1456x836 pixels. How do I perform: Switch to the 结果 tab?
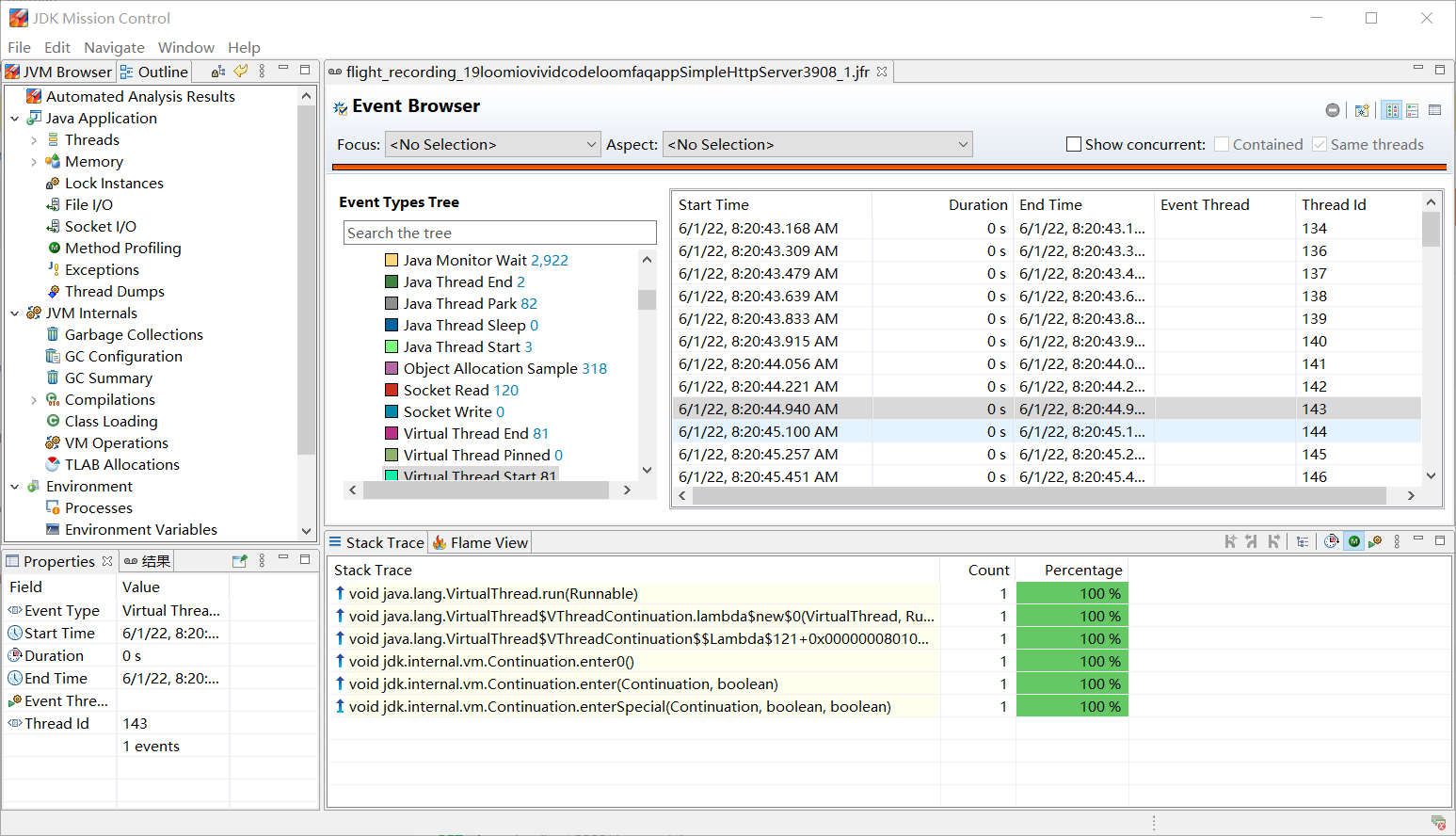coord(148,561)
